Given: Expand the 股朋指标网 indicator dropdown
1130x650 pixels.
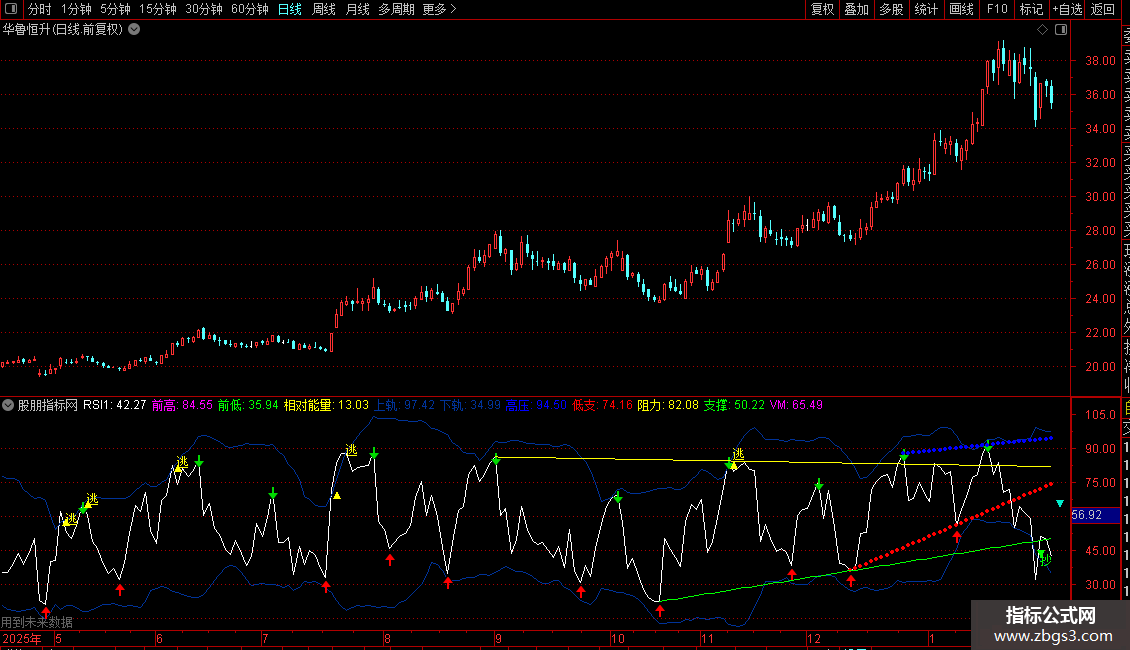Looking at the screenshot, I should point(9,405).
